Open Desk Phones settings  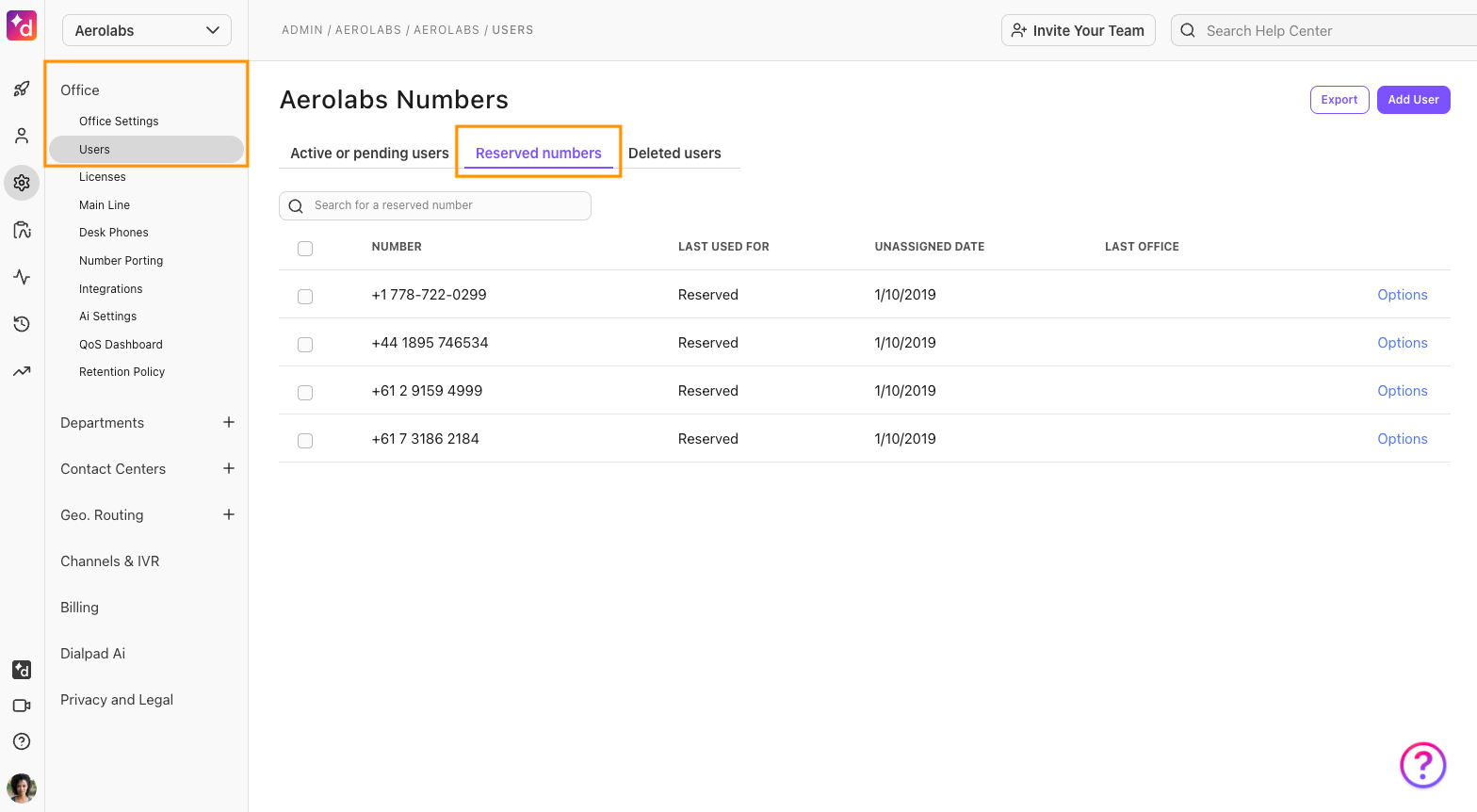pos(114,233)
